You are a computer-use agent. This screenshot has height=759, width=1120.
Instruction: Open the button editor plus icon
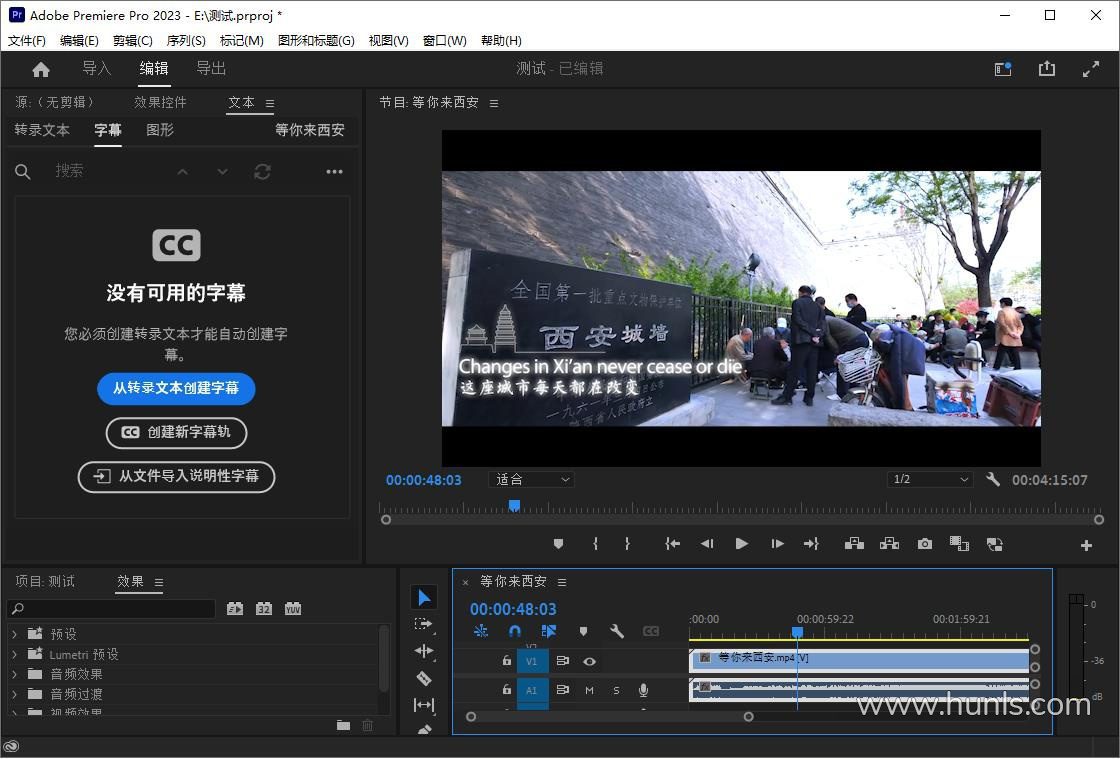pos(1086,546)
